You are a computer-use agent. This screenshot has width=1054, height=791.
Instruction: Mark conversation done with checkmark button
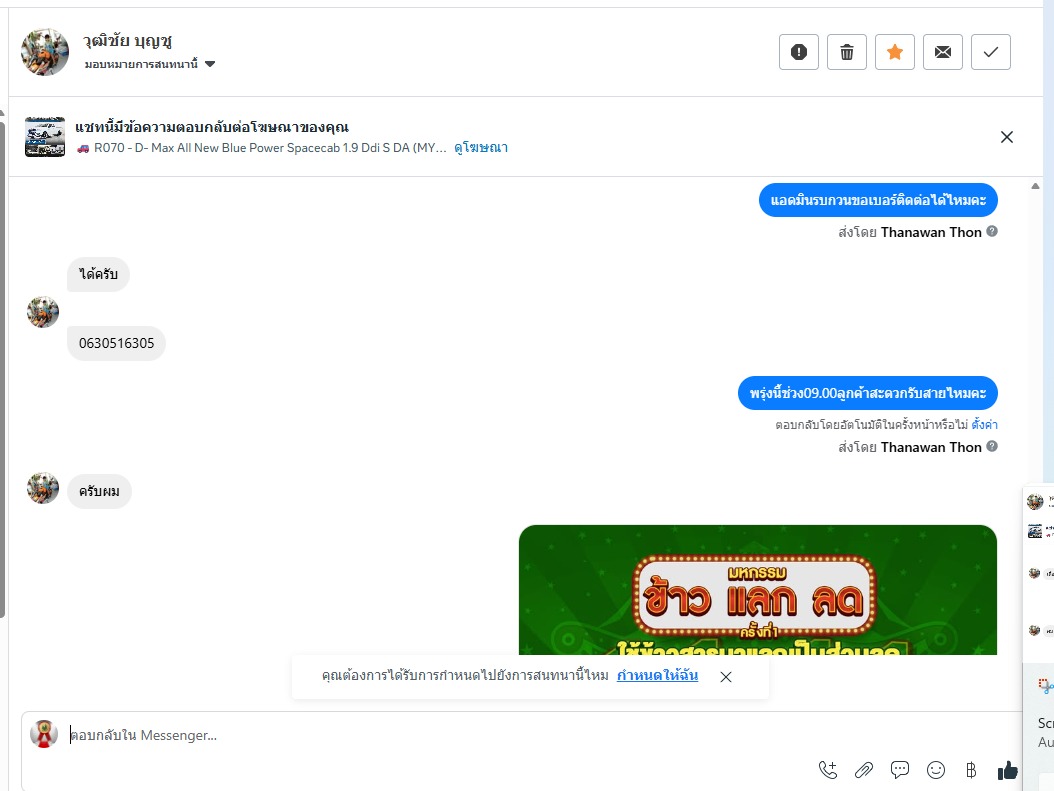click(991, 52)
